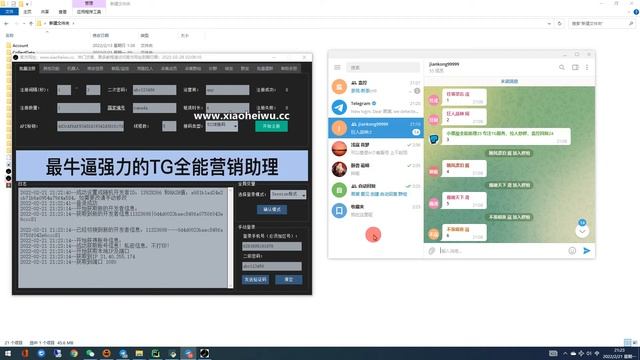This screenshot has width=640, height=360.
Task: Refresh the File Explorer folder
Action: pos(560,24)
